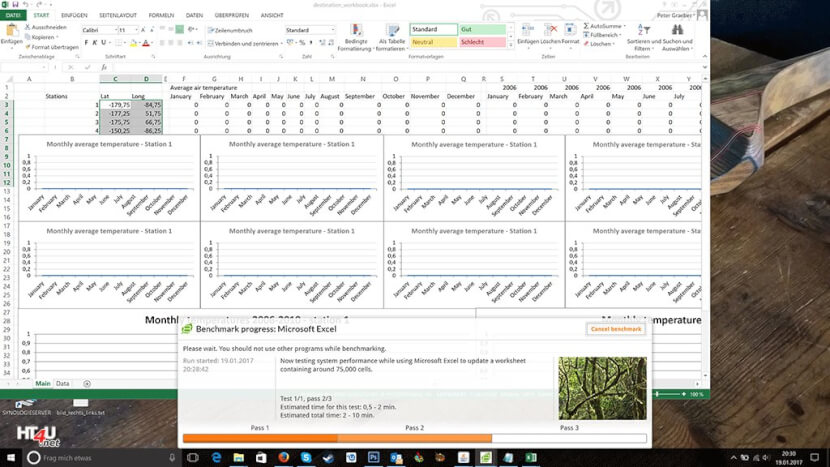Toggle Zeilenumbruch text wrapping
The image size is (830, 467).
pos(230,31)
